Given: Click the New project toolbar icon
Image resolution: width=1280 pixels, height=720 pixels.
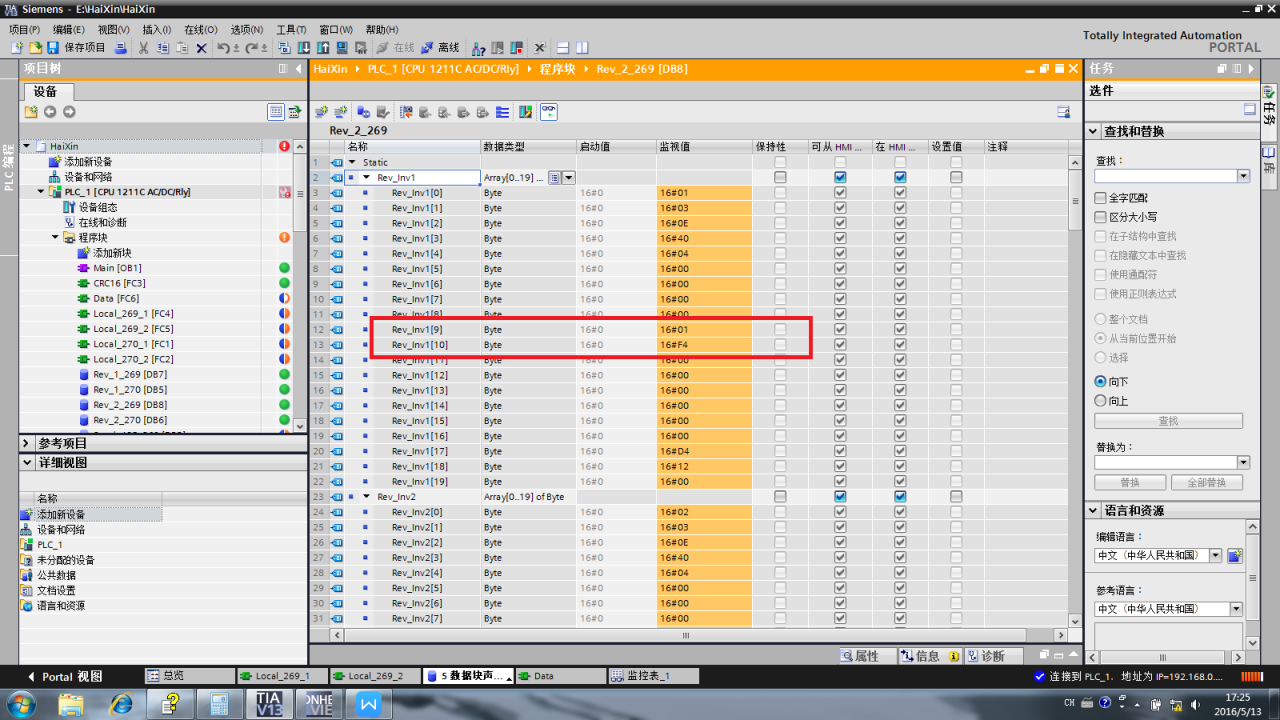Looking at the screenshot, I should (x=17, y=47).
